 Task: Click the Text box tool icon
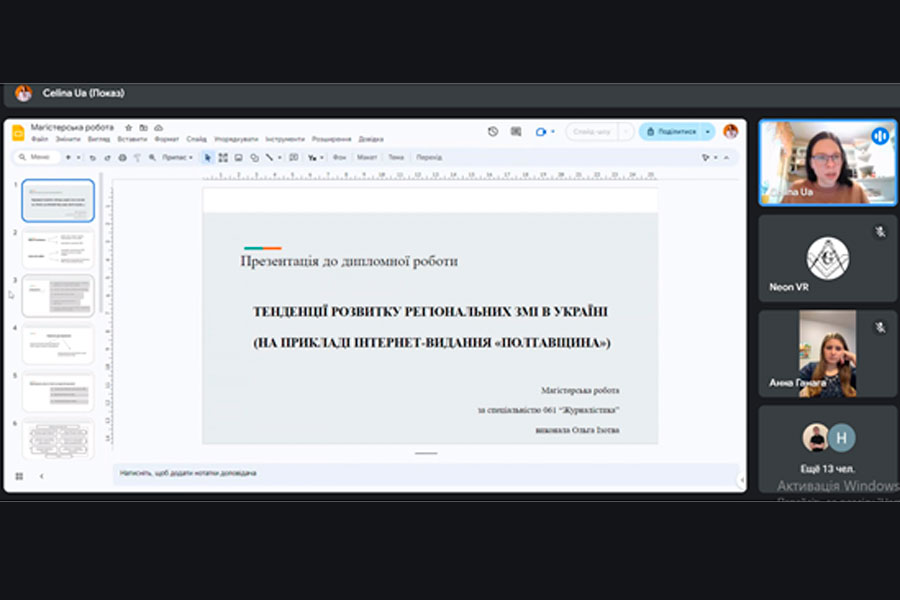click(223, 157)
